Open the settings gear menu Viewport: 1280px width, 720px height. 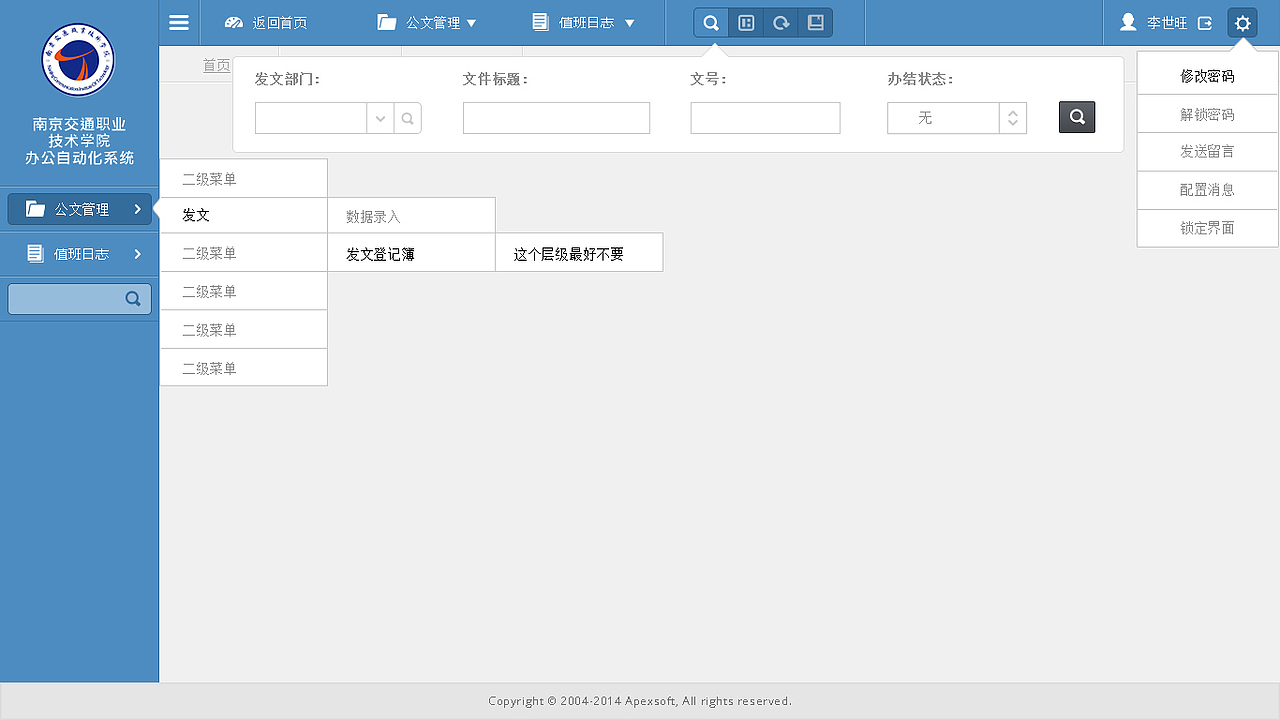pos(1242,21)
